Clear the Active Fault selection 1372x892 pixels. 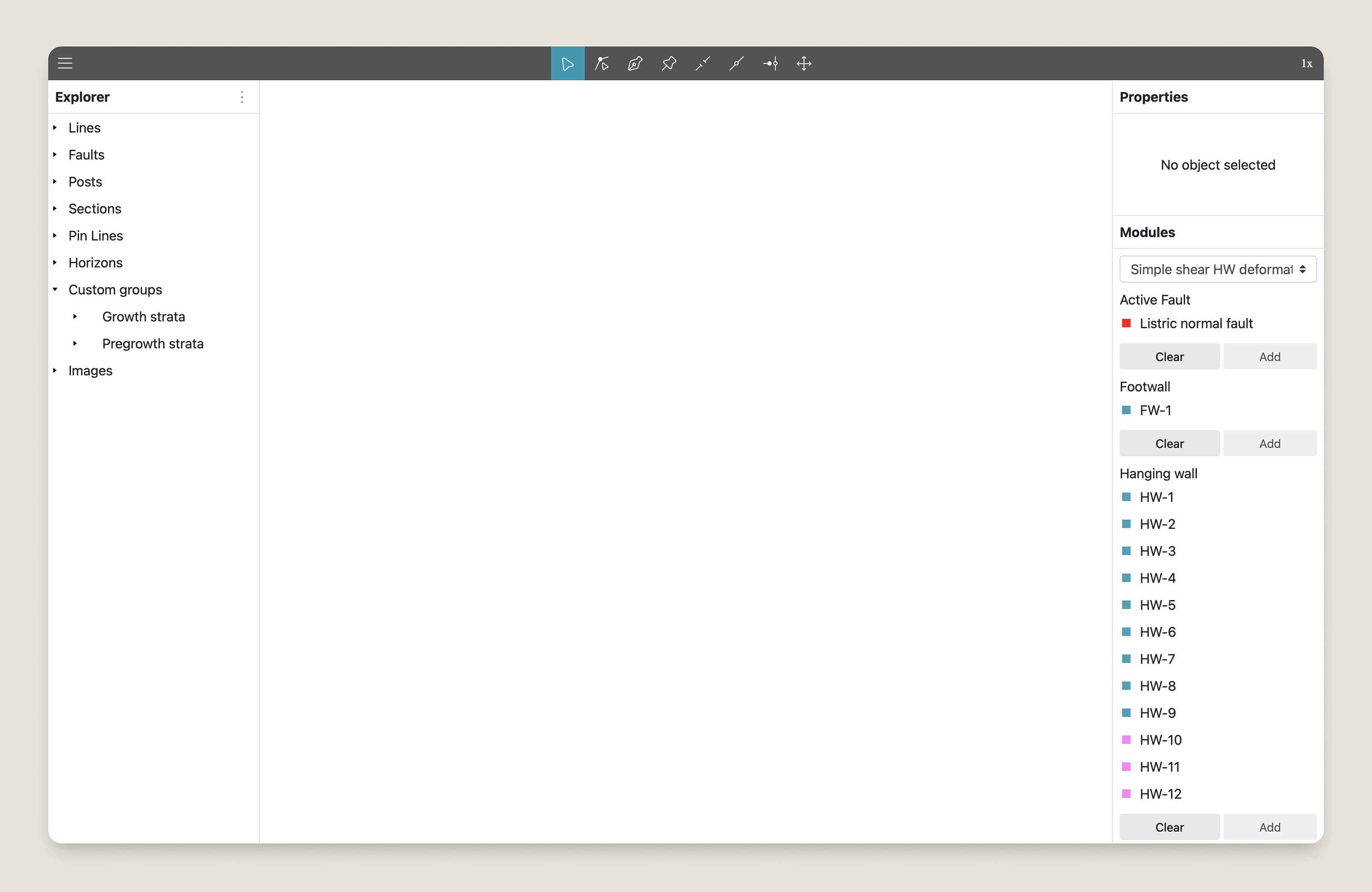pyautogui.click(x=1169, y=356)
